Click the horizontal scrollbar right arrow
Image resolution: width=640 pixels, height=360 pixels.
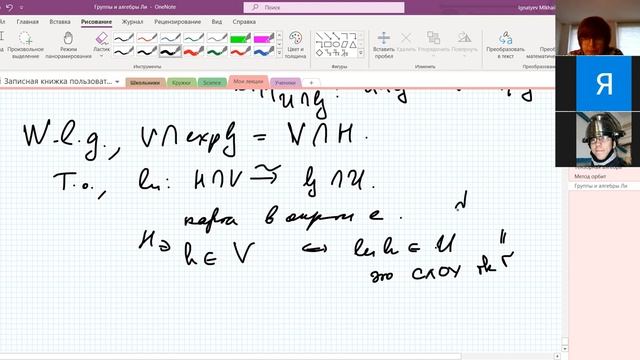point(557,356)
